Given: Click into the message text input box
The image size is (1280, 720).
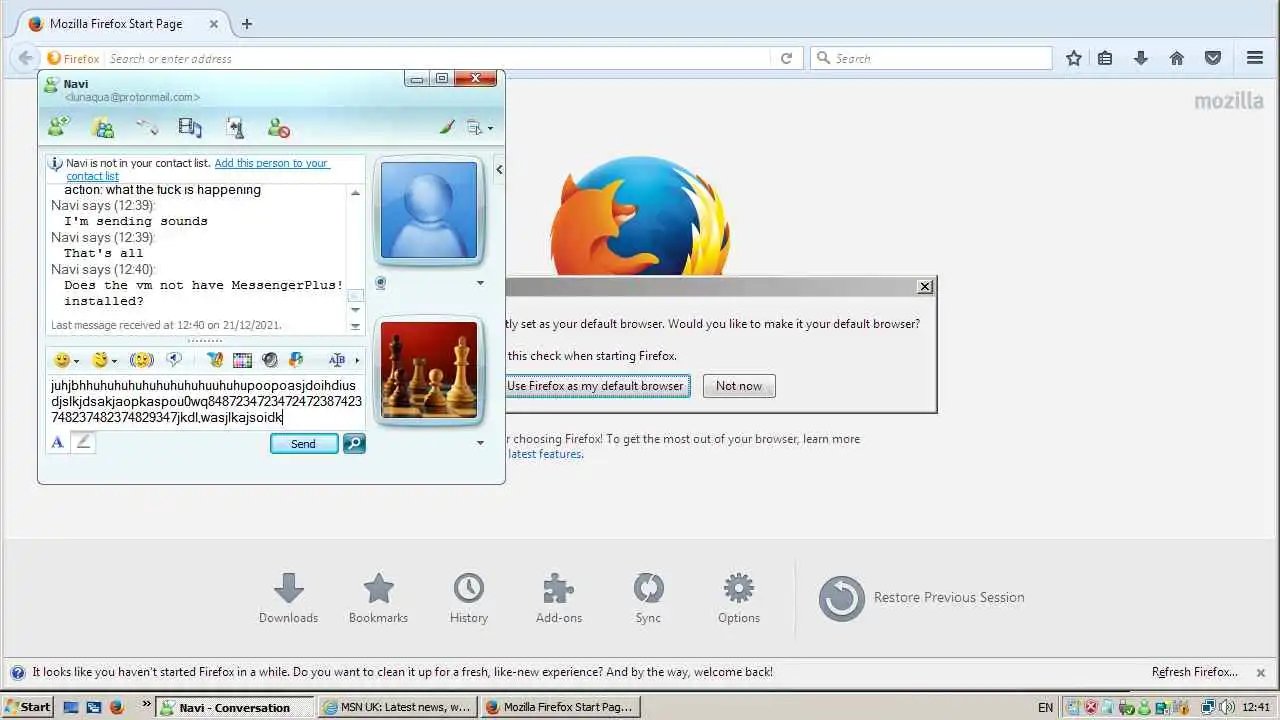Looking at the screenshot, I should pyautogui.click(x=206, y=402).
